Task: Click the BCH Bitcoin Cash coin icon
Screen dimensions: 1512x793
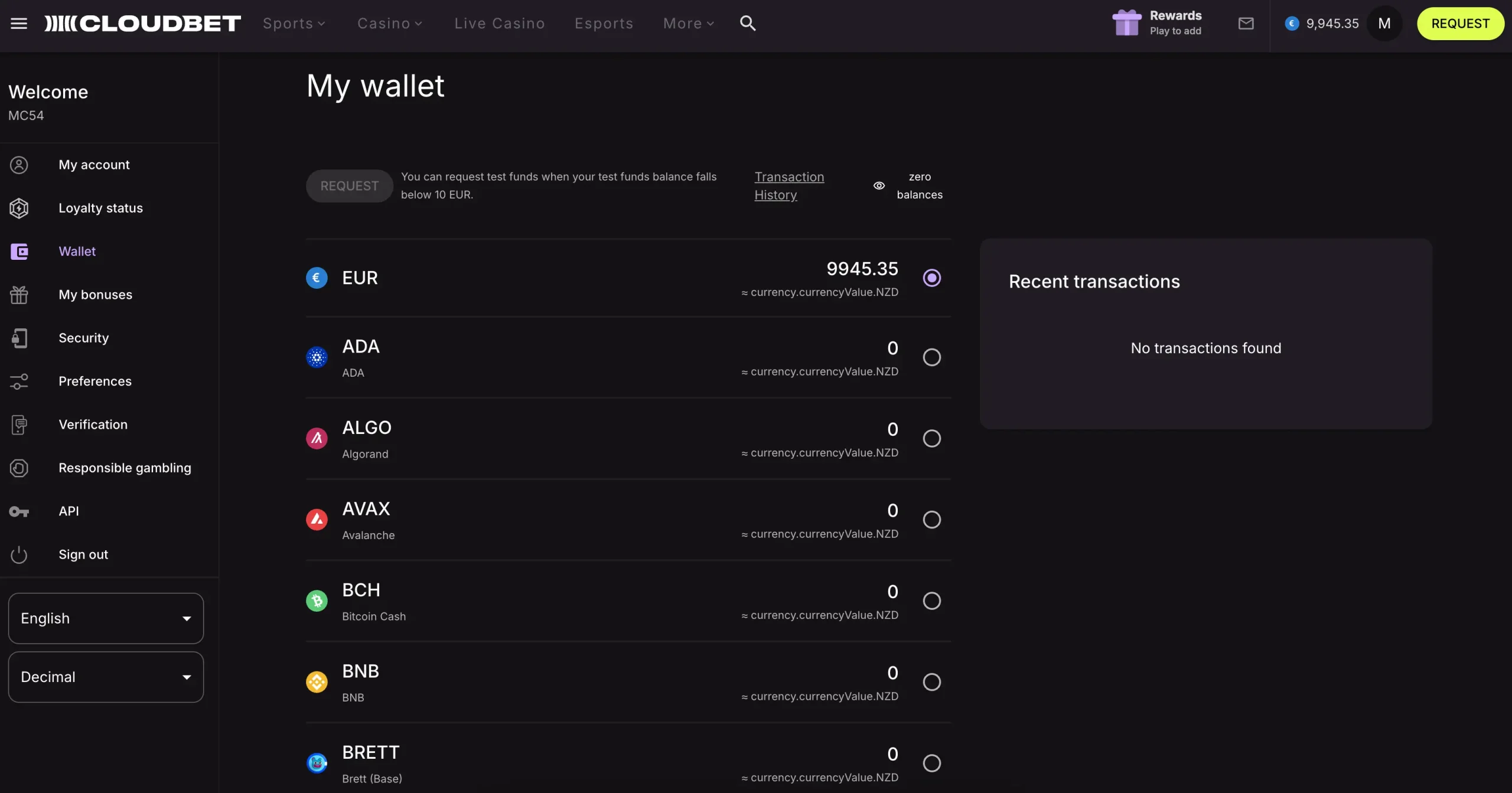Action: (317, 601)
